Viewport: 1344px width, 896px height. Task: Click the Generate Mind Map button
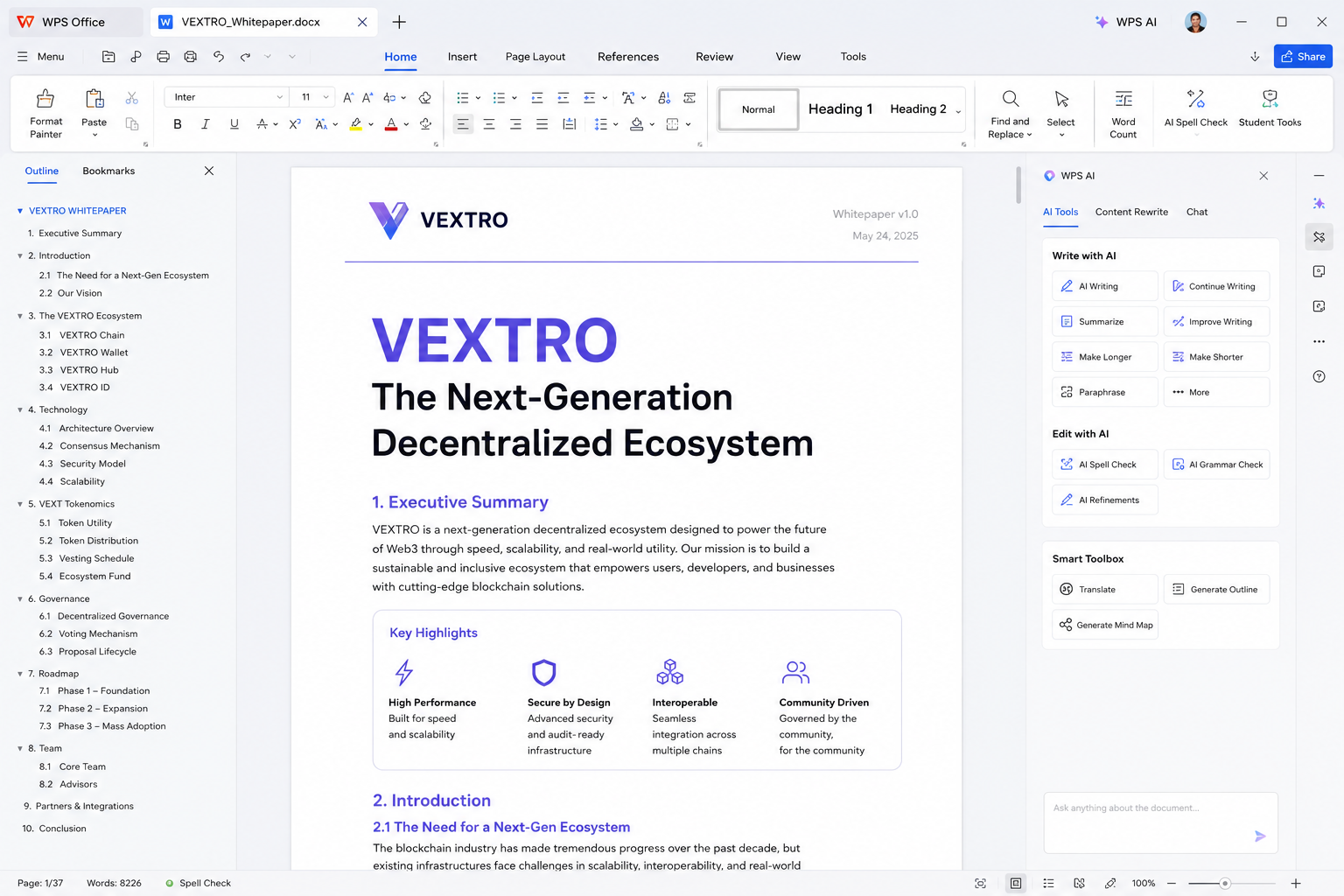click(x=1105, y=625)
